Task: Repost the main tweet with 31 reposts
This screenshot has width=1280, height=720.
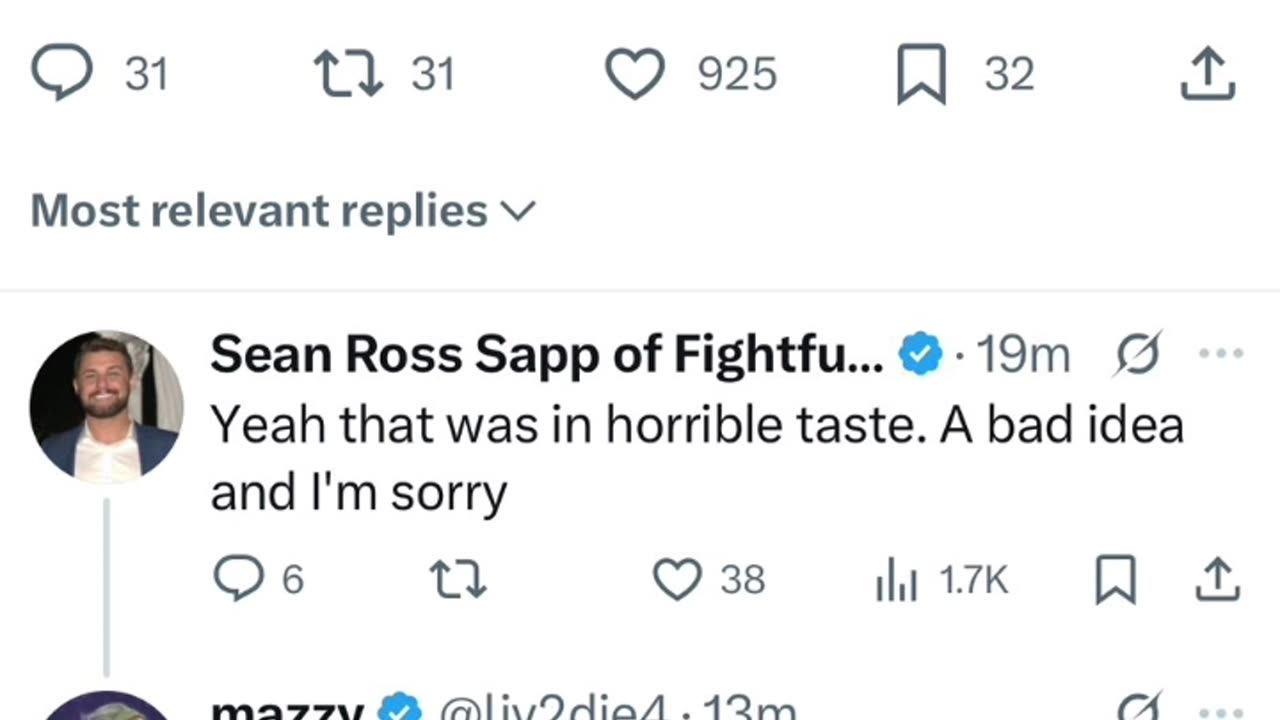Action: [348, 75]
